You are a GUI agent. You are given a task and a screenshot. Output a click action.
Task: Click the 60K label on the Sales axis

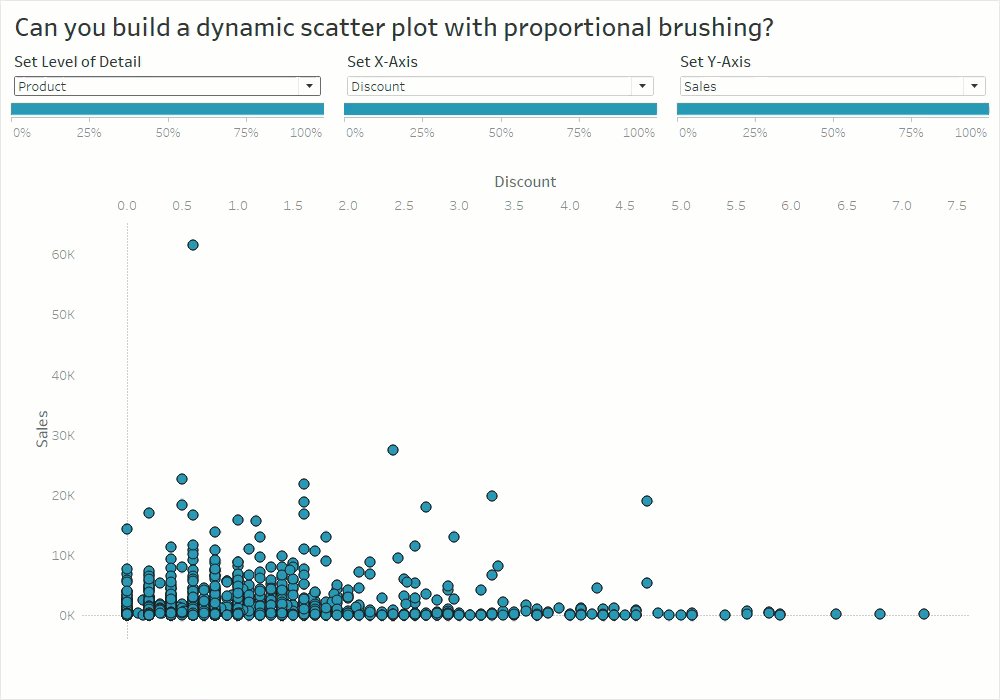tap(64, 255)
